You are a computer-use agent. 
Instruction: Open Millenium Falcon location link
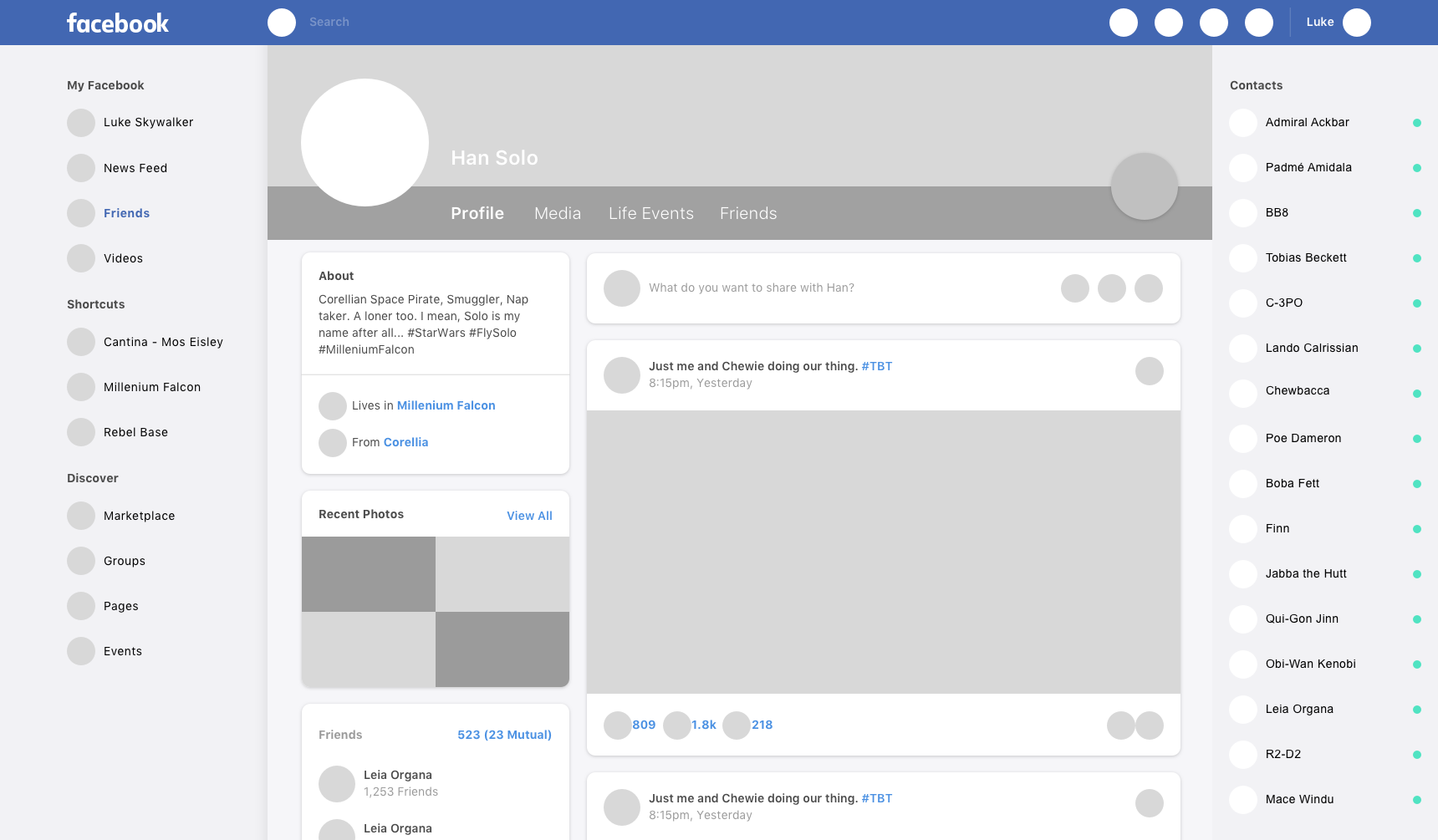(x=446, y=405)
